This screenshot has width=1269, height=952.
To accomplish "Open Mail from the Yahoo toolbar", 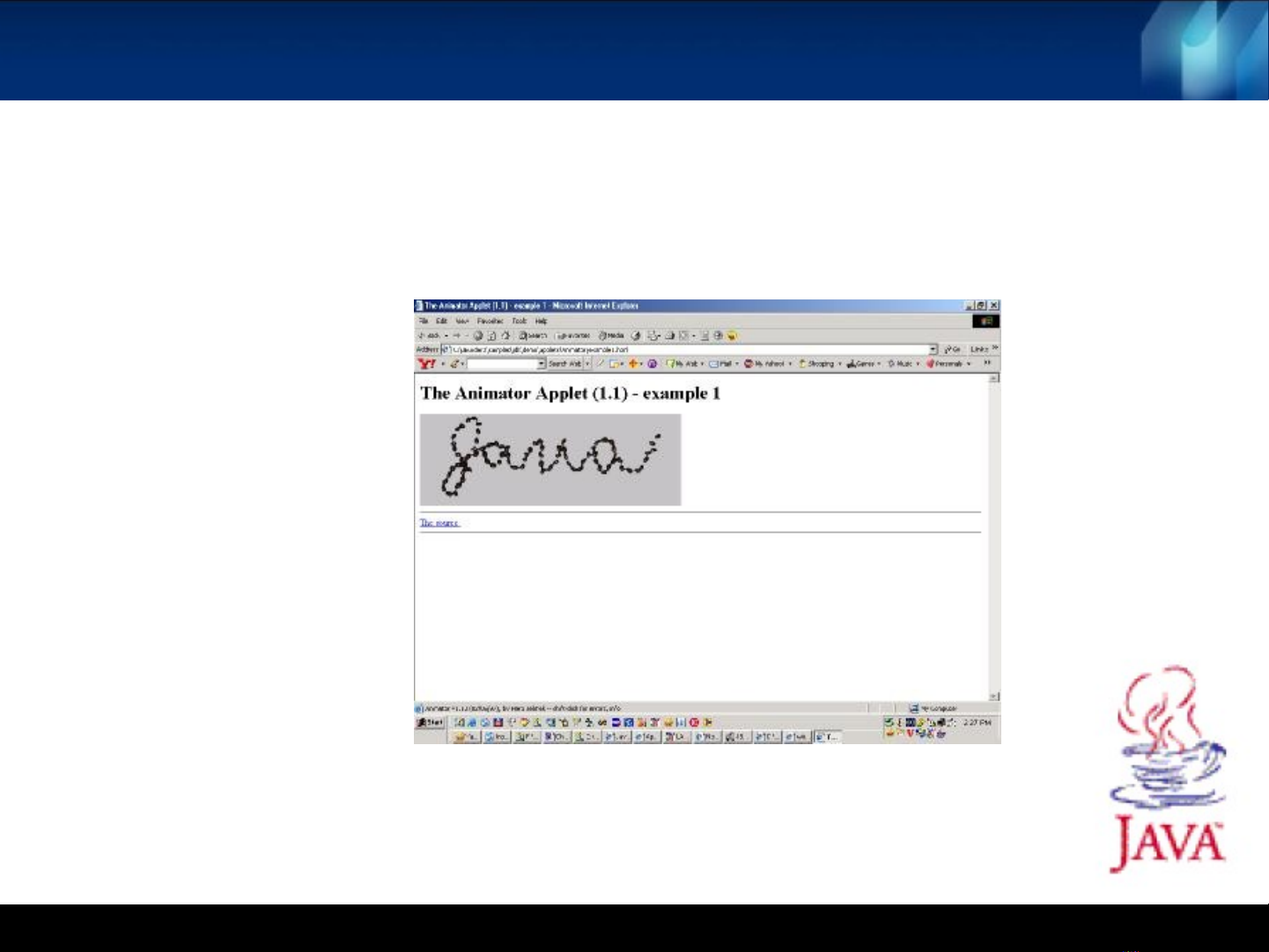I will (x=721, y=364).
